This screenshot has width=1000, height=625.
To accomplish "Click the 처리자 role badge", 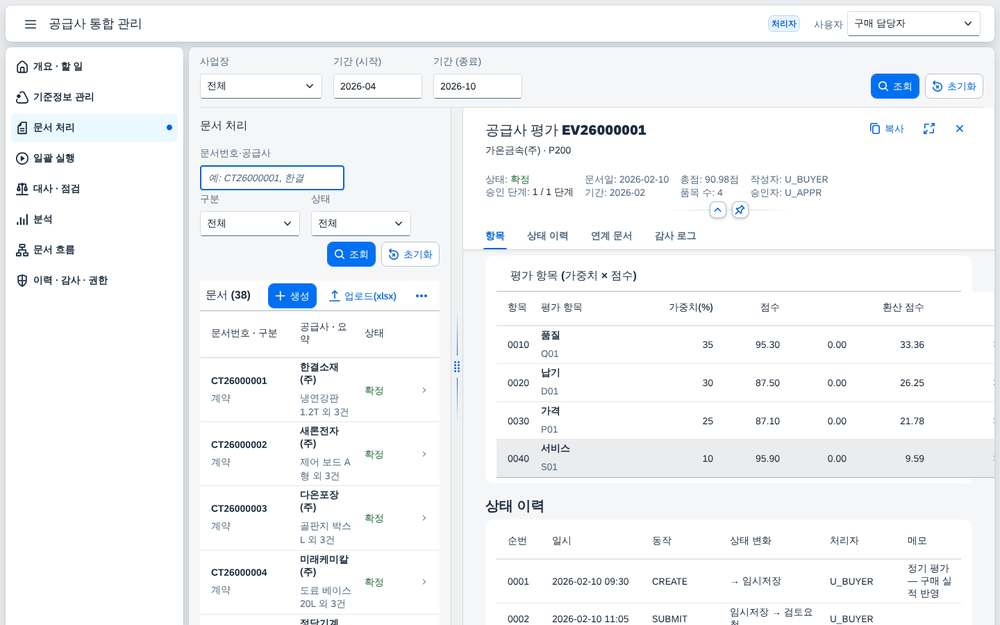I will pyautogui.click(x=784, y=24).
